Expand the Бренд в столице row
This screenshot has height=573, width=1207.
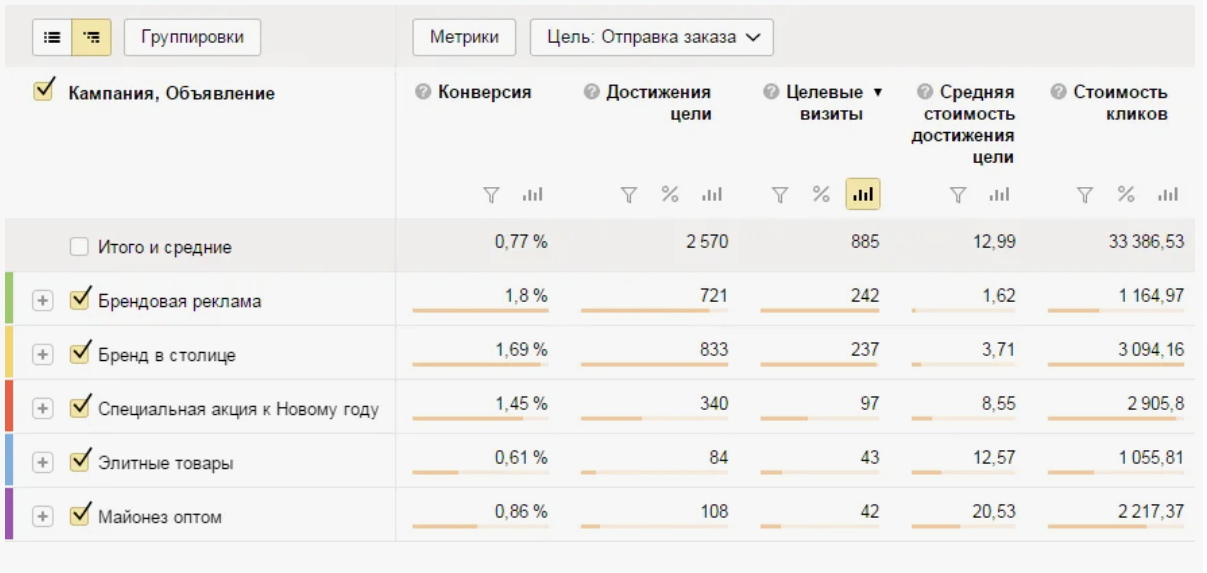[x=42, y=354]
